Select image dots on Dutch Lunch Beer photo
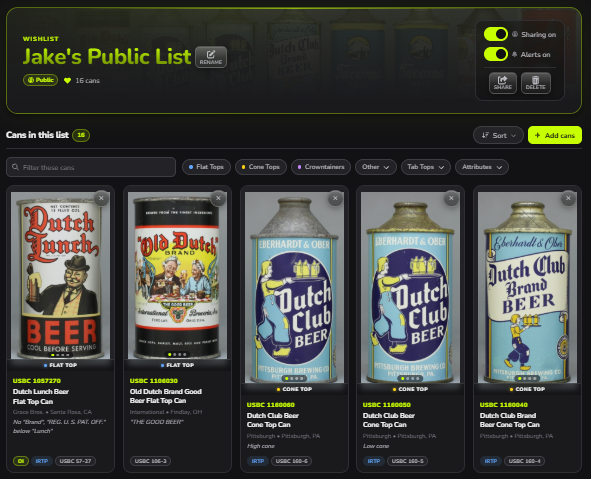This screenshot has width=591, height=479. coord(60,355)
